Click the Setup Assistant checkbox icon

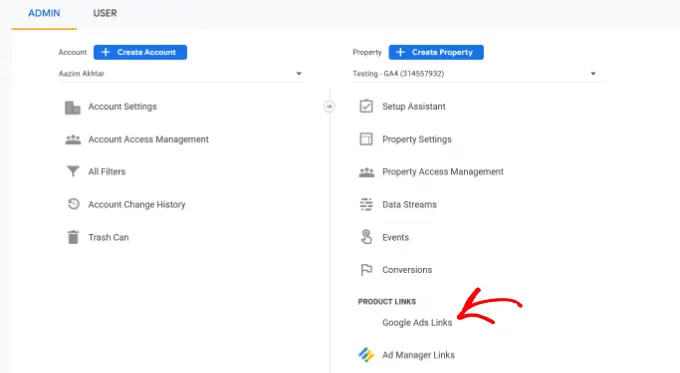pos(366,106)
